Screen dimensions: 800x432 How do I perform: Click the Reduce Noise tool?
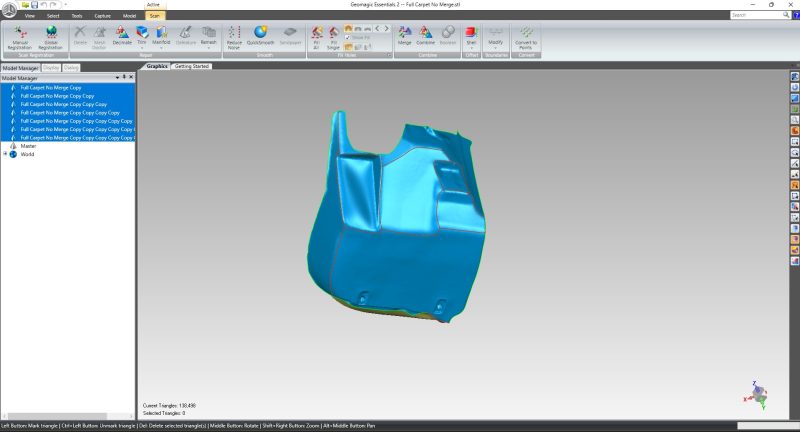click(234, 37)
